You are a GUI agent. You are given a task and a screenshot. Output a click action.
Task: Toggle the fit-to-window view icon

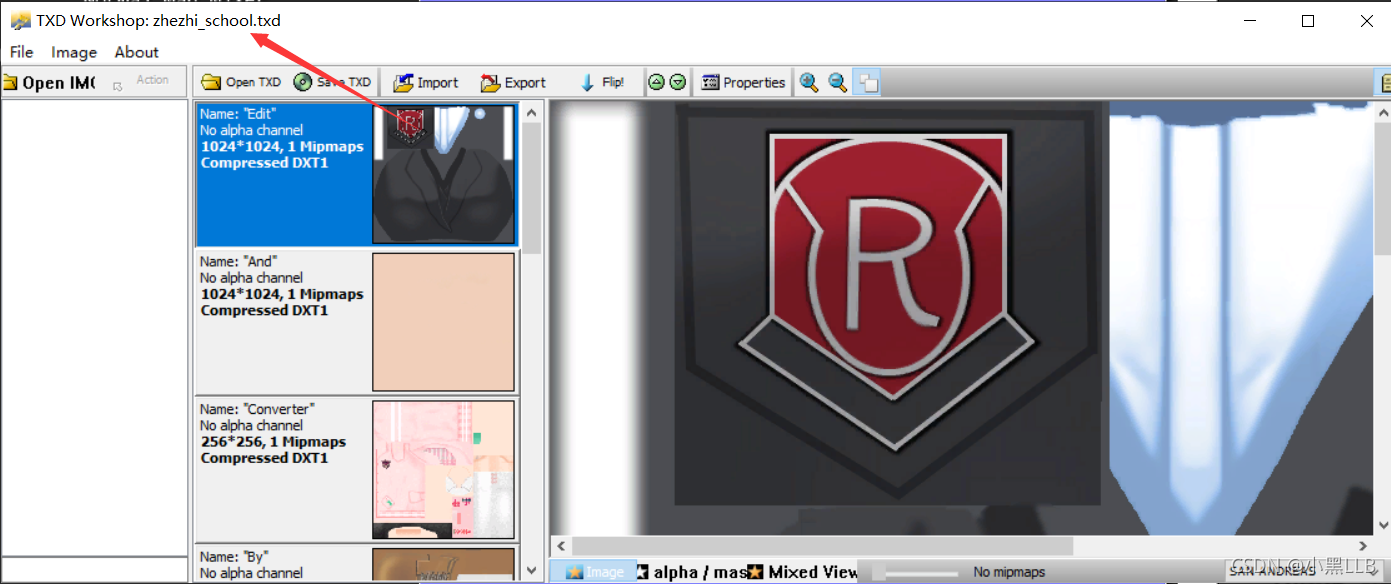[x=868, y=82]
